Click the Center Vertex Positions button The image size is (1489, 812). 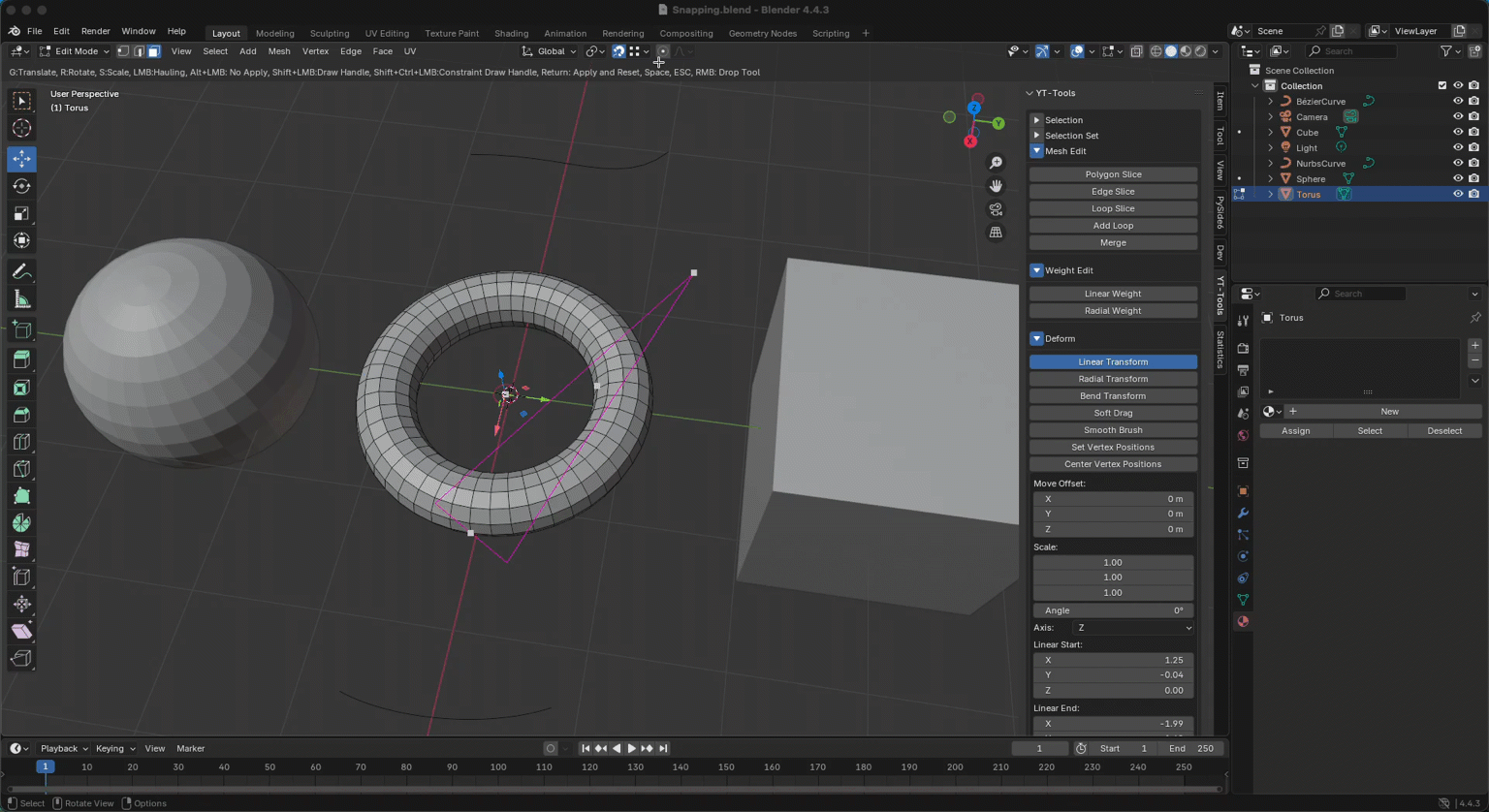click(x=1113, y=464)
